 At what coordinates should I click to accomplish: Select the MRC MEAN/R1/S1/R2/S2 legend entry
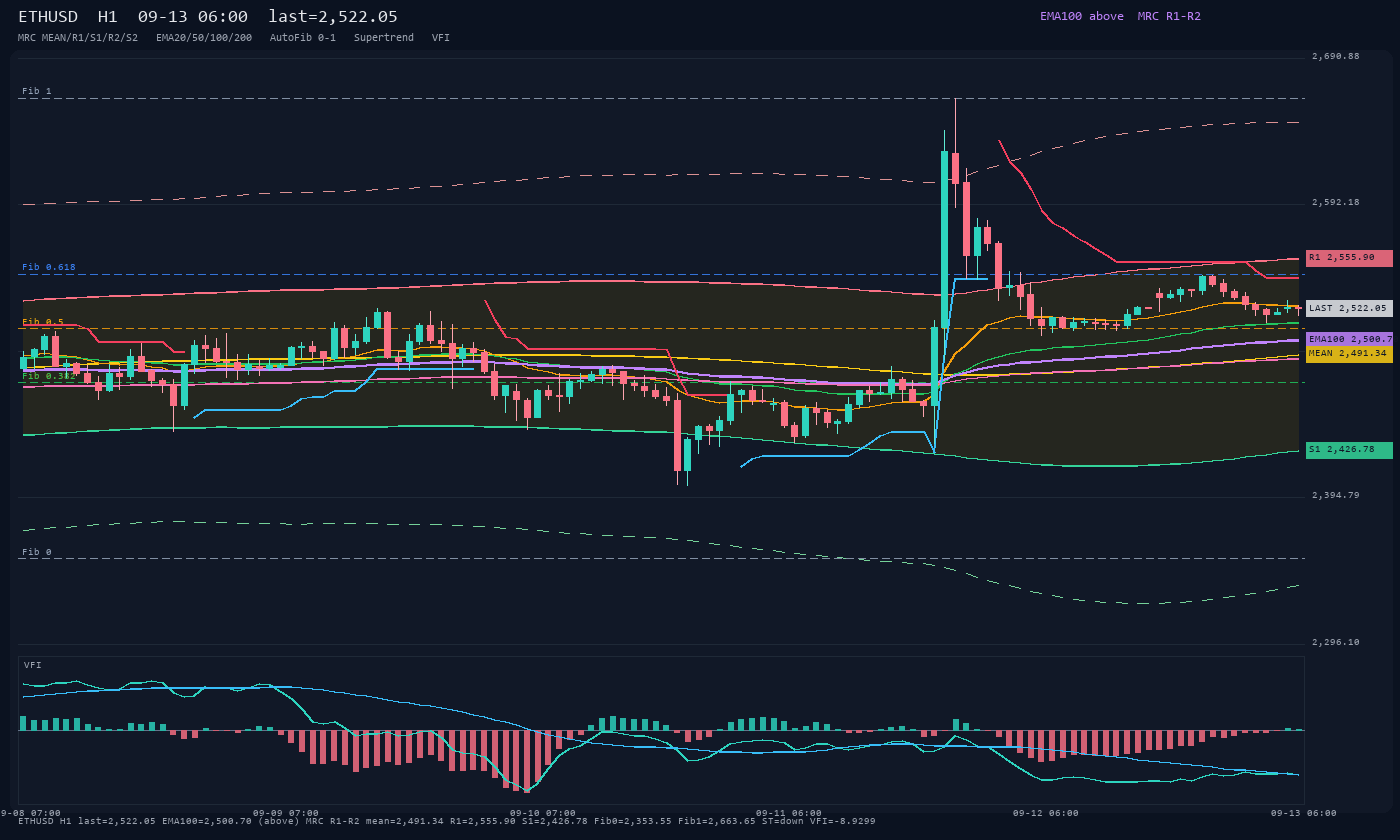[x=78, y=38]
